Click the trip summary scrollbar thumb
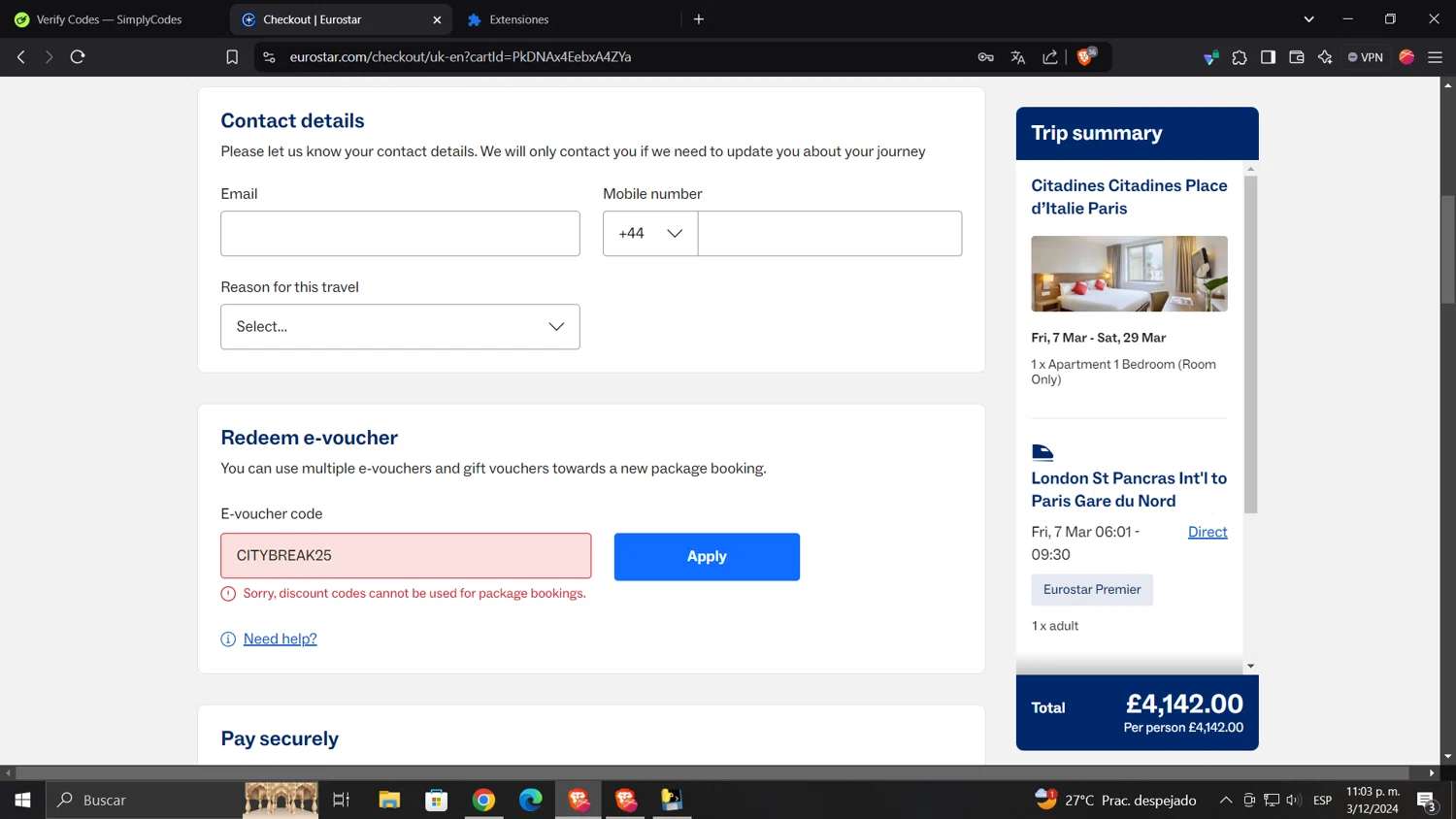Image resolution: width=1456 pixels, height=819 pixels. pyautogui.click(x=1250, y=344)
